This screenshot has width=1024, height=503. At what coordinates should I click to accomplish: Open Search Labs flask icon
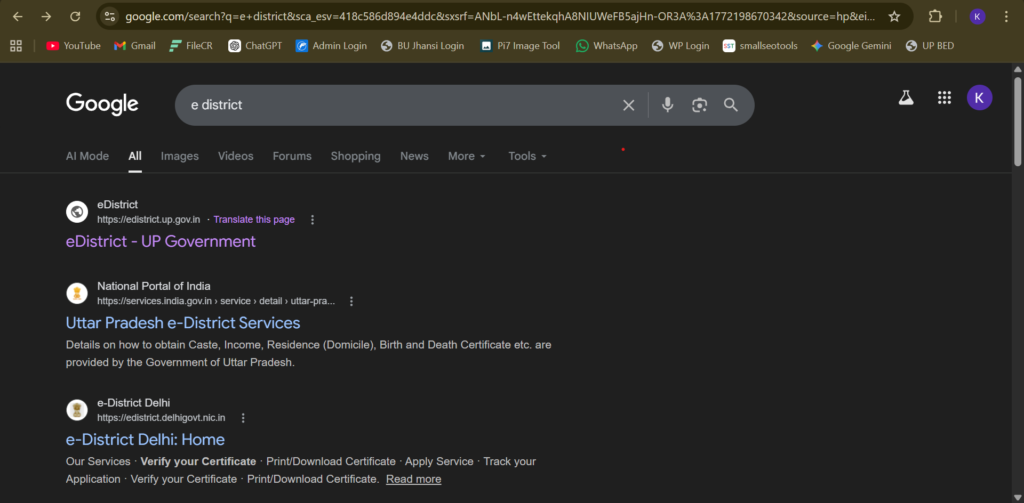tap(906, 98)
